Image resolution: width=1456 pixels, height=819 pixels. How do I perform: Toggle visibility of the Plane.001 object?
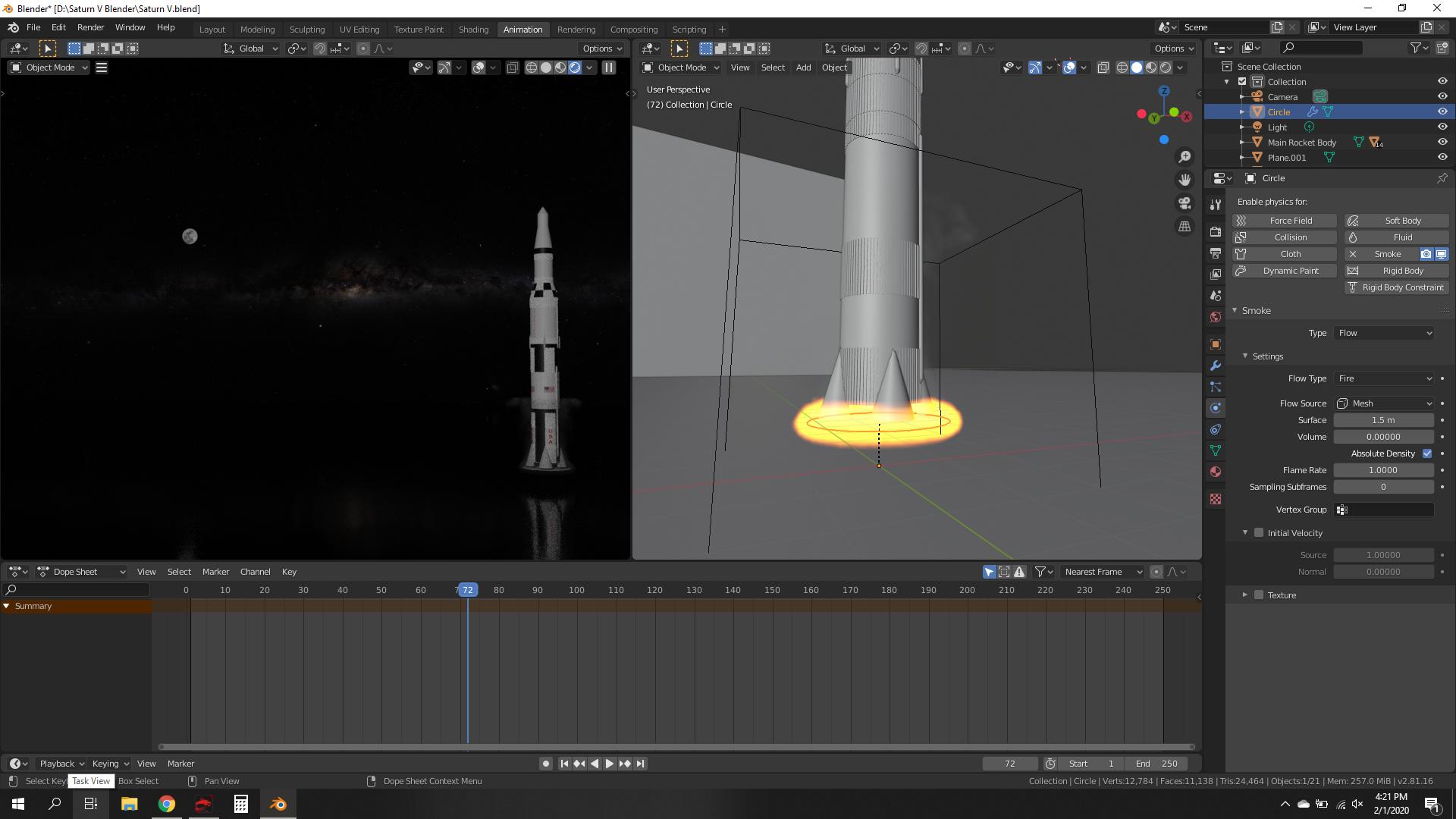coord(1442,157)
